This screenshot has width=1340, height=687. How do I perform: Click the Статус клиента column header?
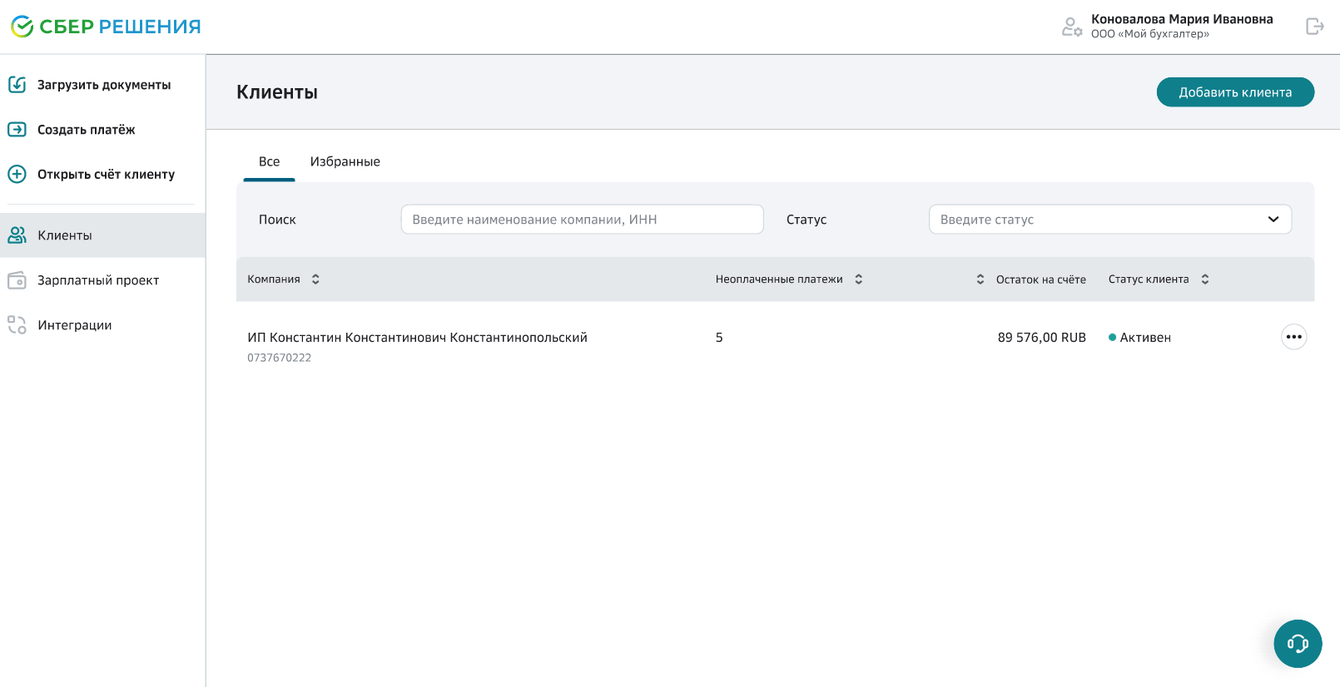(x=1149, y=280)
